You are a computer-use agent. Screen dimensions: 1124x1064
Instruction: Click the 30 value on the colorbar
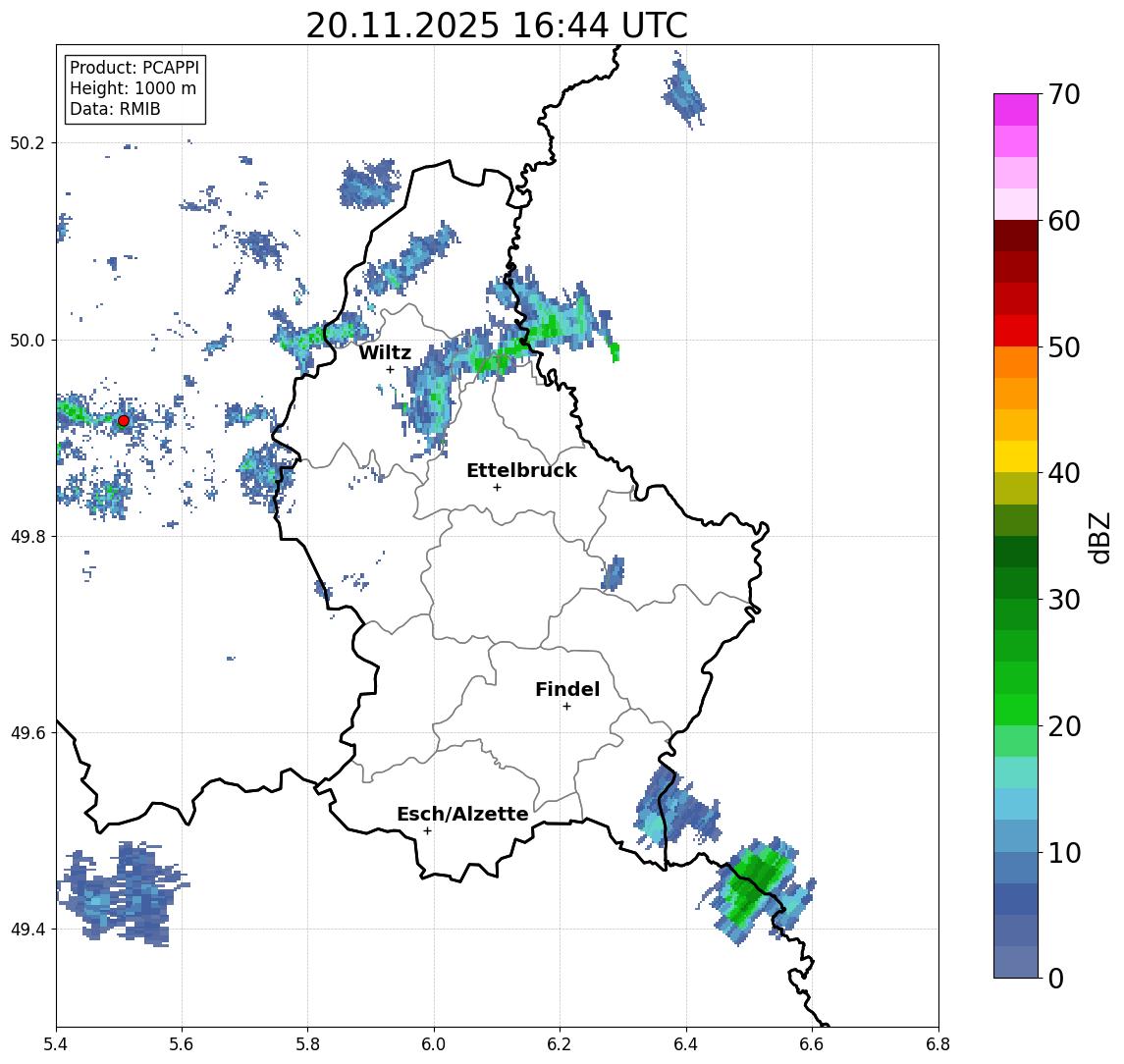coord(1063,600)
